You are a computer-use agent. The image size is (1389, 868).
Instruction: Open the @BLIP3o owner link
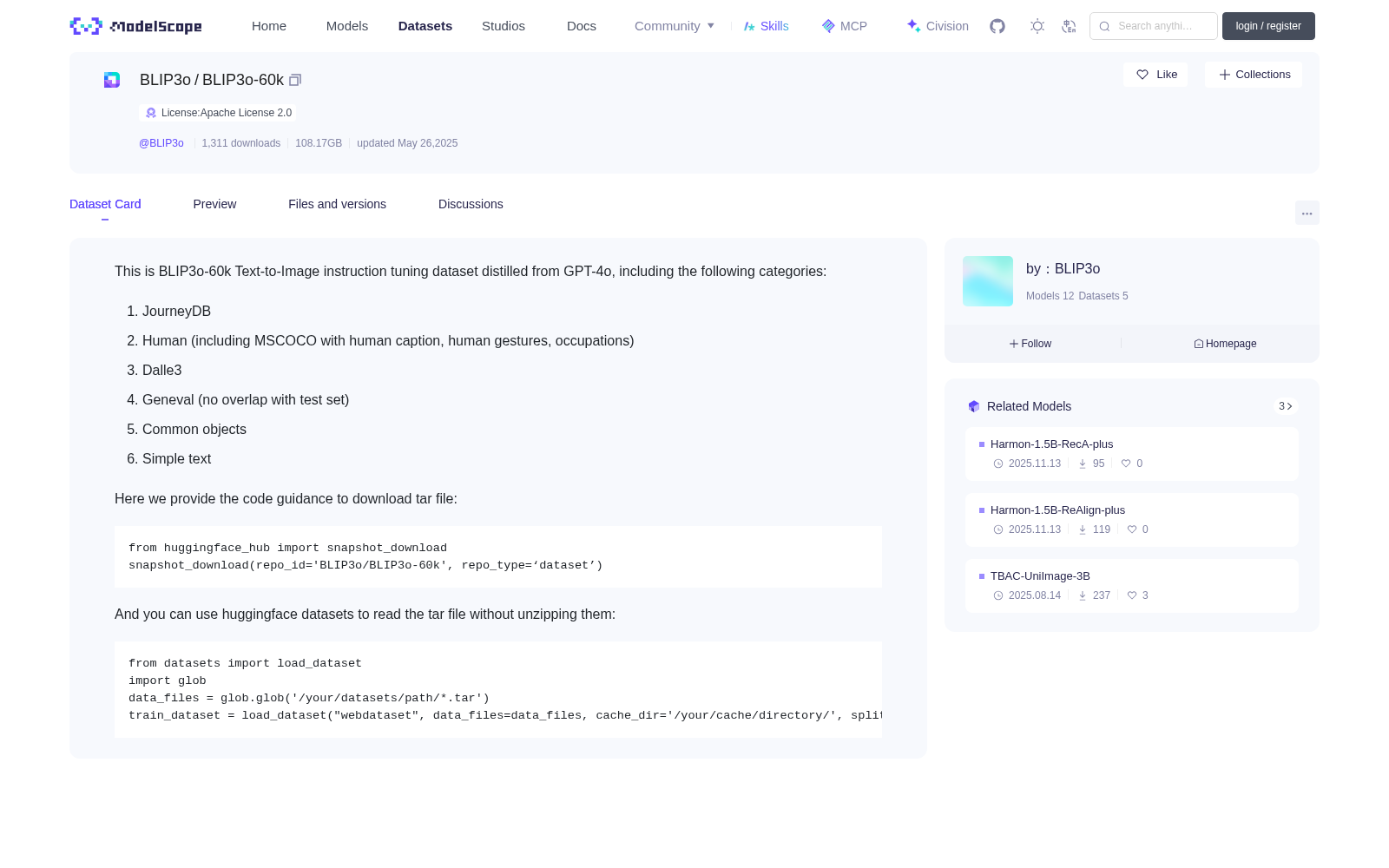click(x=161, y=143)
